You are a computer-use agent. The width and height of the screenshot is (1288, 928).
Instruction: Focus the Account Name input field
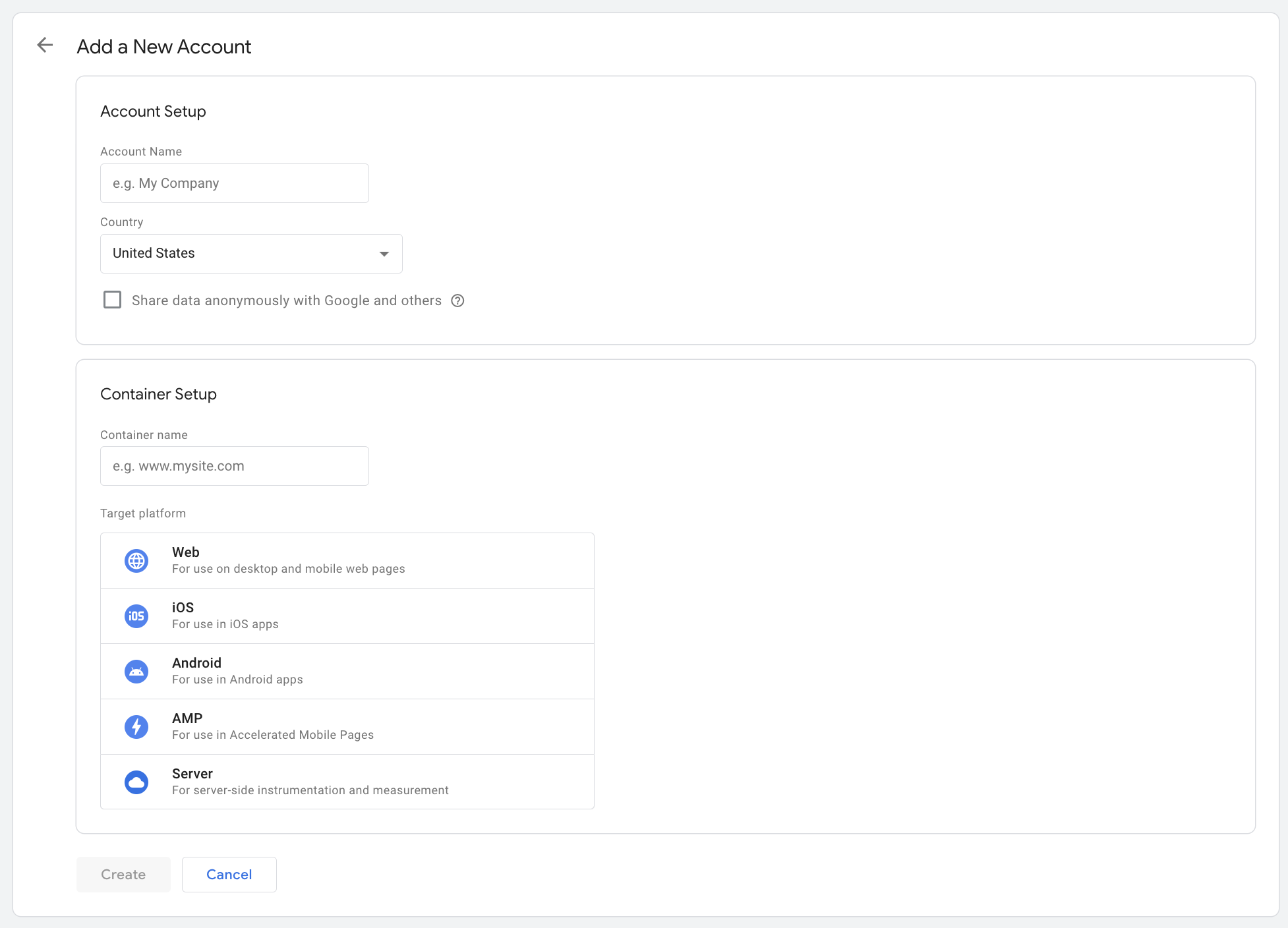click(235, 183)
